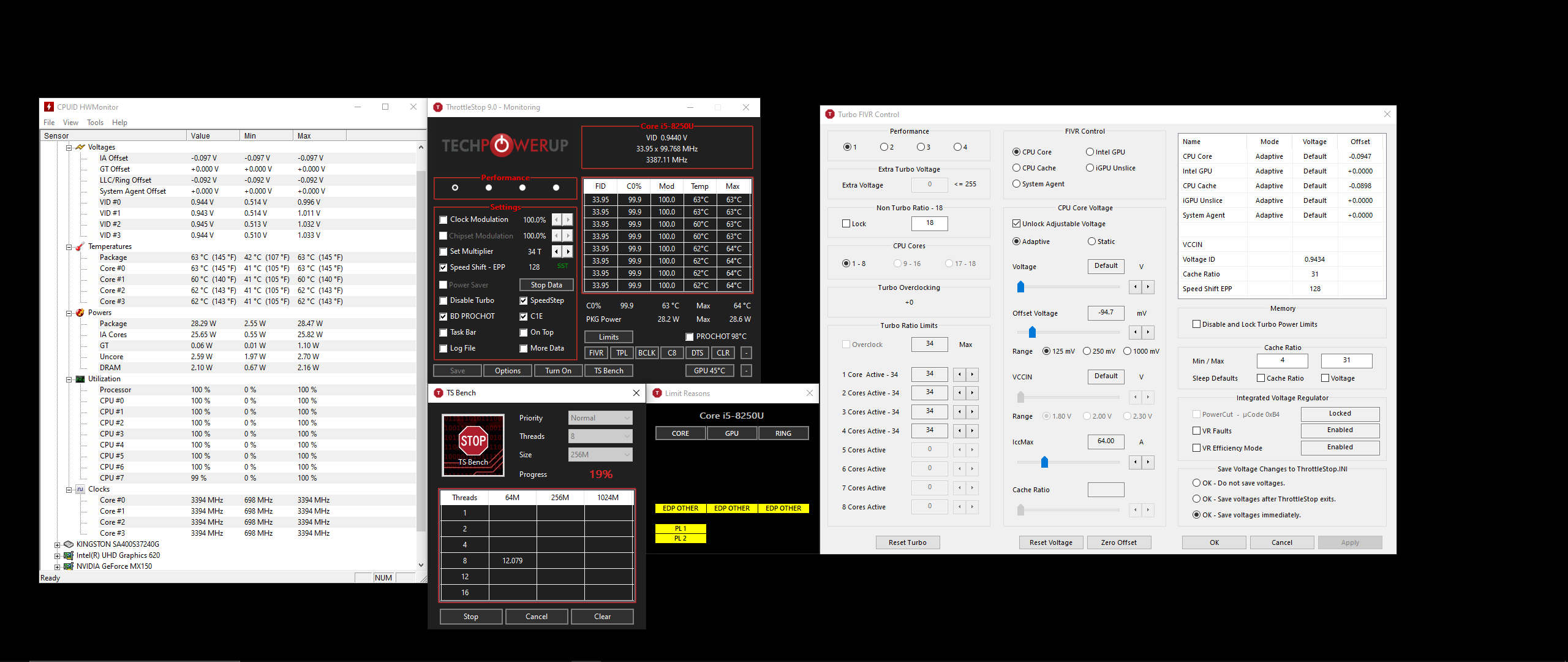Toggle the SpeedStep checkbox
Viewport: 1568px width, 662px height.
pyautogui.click(x=524, y=300)
